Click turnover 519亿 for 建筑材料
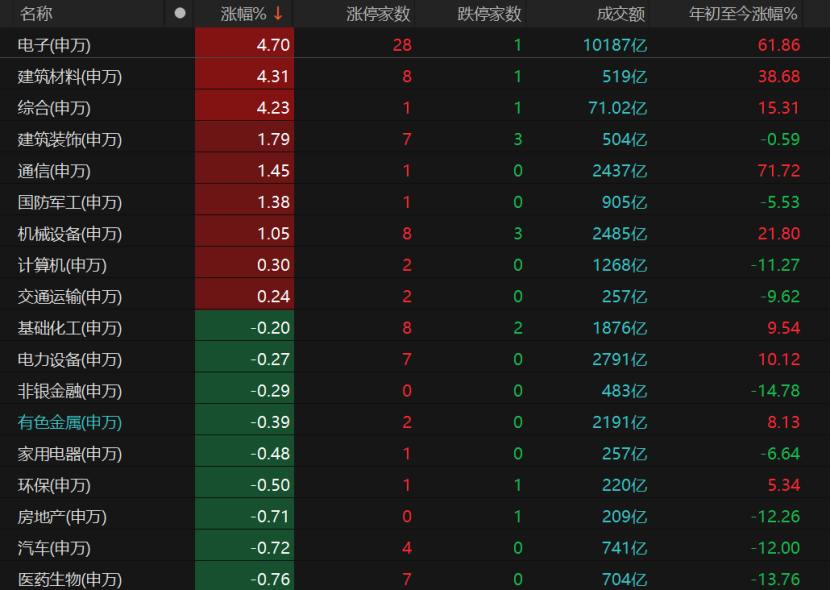Image resolution: width=831 pixels, height=590 pixels. [624, 76]
